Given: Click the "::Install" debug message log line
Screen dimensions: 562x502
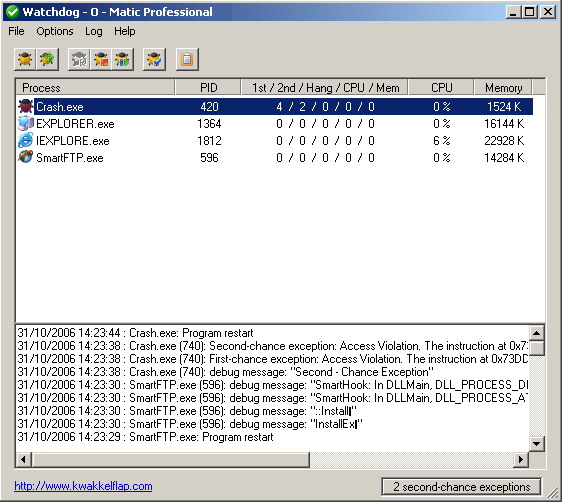Looking at the screenshot, I should 187,411.
